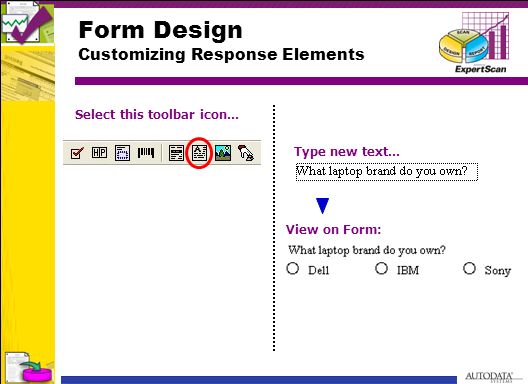This screenshot has height=384, width=528.
Task: Select the text block icon after separator
Action: 176,153
